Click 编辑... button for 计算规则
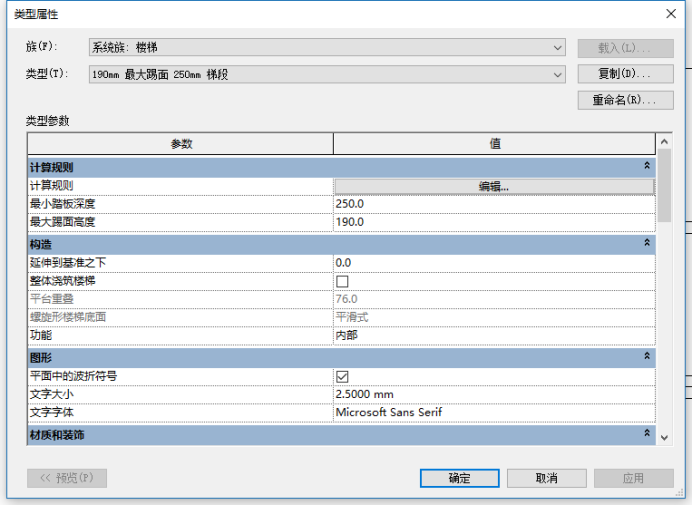The width and height of the screenshot is (692, 505). [494, 186]
